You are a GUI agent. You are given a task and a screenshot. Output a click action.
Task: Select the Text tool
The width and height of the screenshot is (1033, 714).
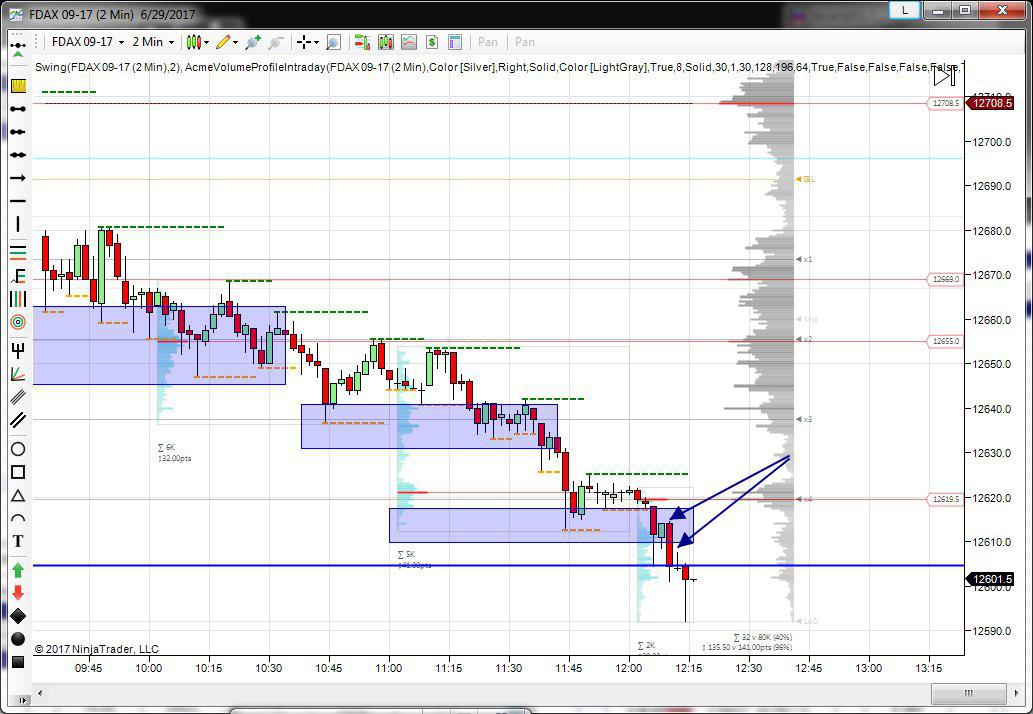pos(18,541)
